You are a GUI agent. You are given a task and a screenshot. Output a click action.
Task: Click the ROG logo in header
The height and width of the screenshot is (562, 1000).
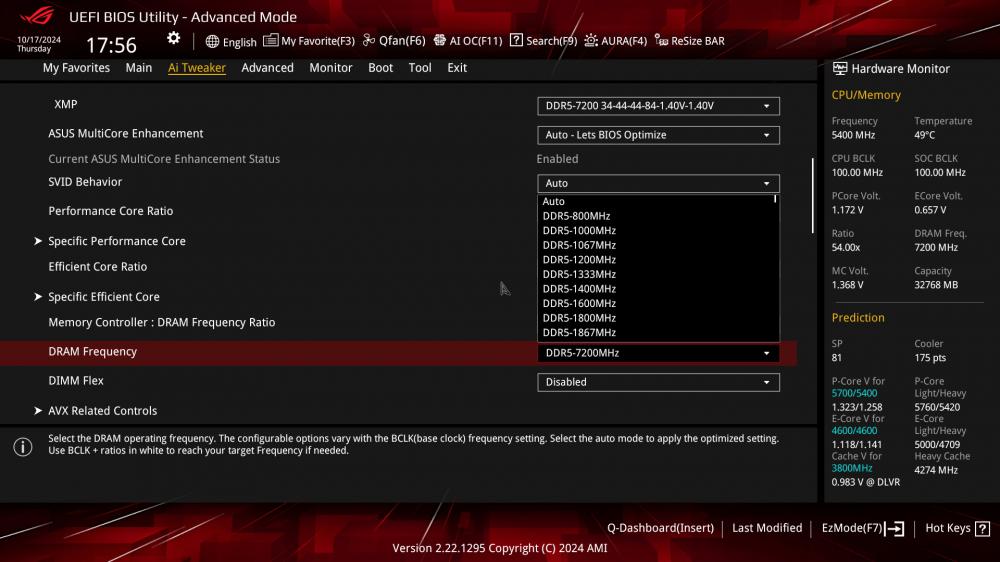click(38, 15)
